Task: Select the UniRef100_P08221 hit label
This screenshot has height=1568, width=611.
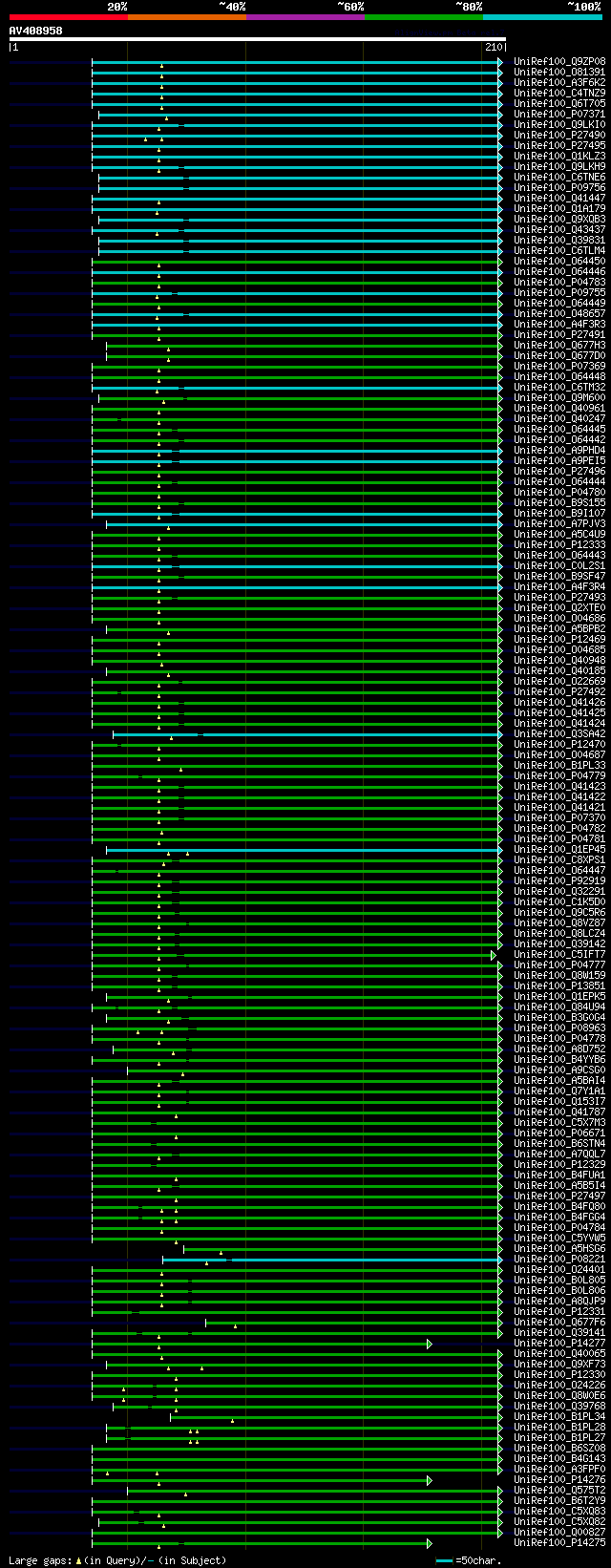Action: click(x=559, y=1260)
